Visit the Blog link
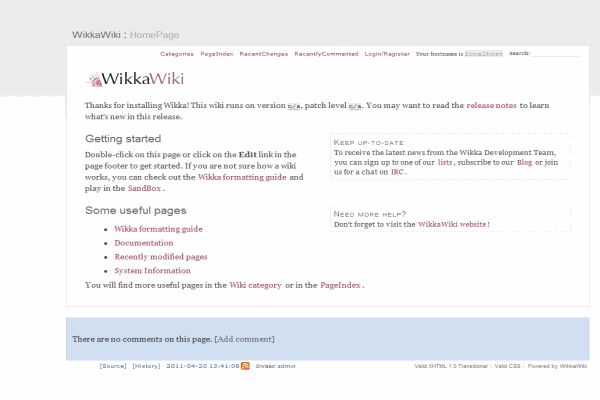The image size is (600, 400). pyautogui.click(x=524, y=162)
